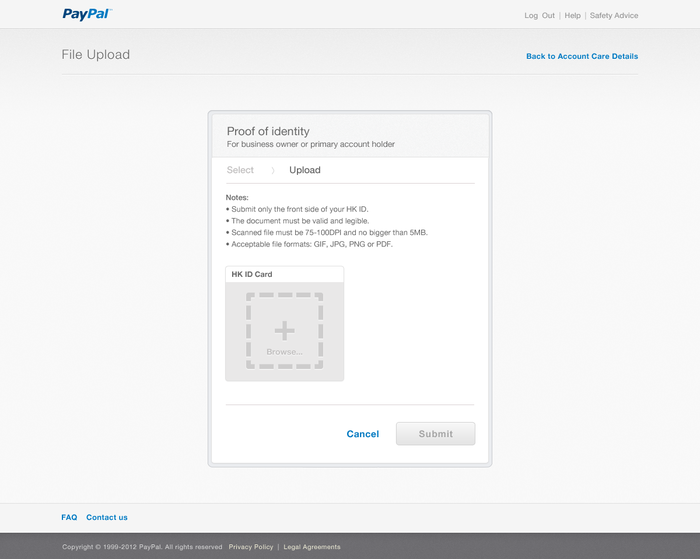Click the File Upload page title

(96, 54)
